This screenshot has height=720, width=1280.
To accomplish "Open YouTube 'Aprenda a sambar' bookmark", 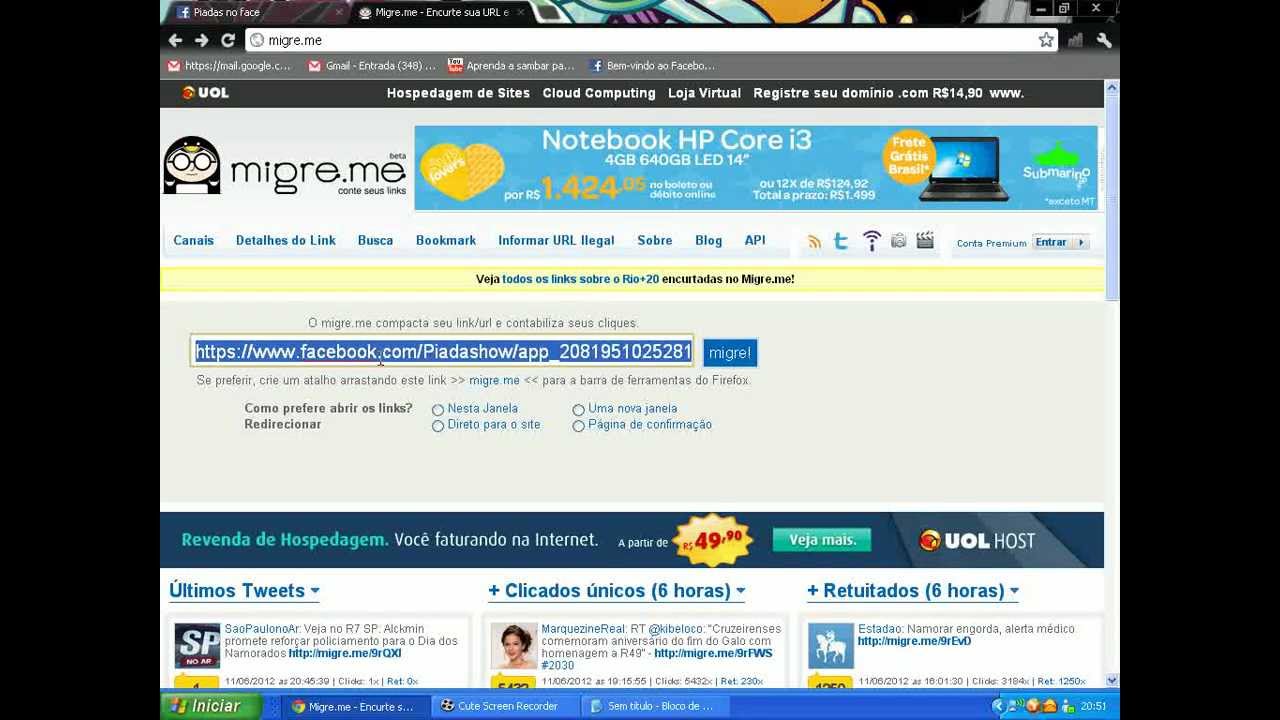I will point(512,66).
